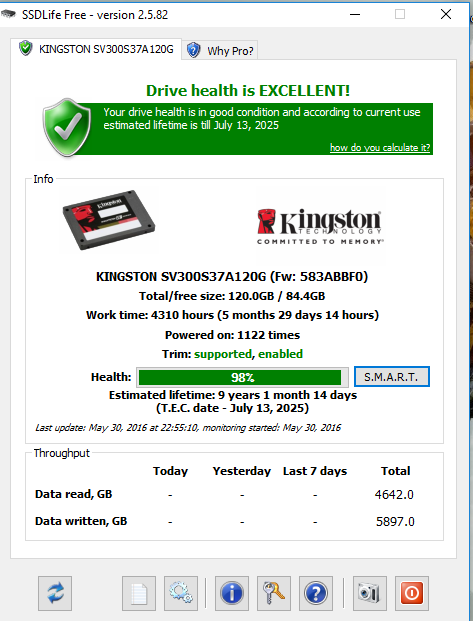This screenshot has height=621, width=473.
Task: Click the 'Last update: May 30, 2016' line
Action: (x=188, y=428)
